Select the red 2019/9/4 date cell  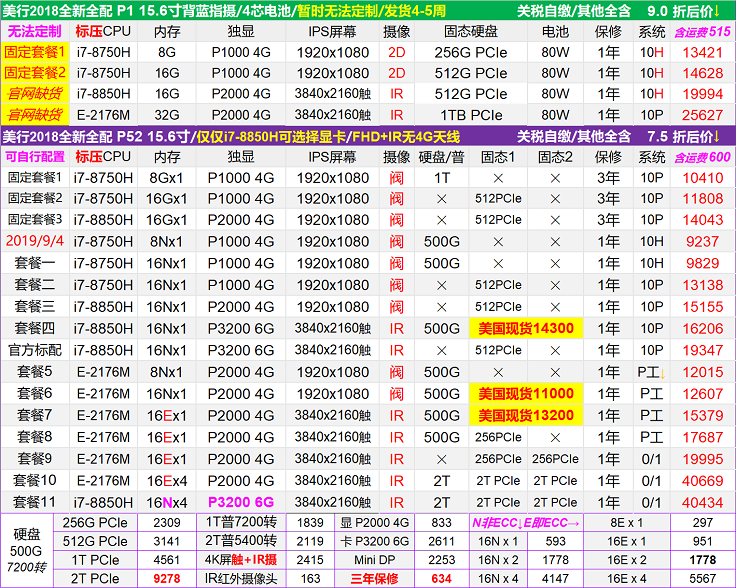coord(35,241)
